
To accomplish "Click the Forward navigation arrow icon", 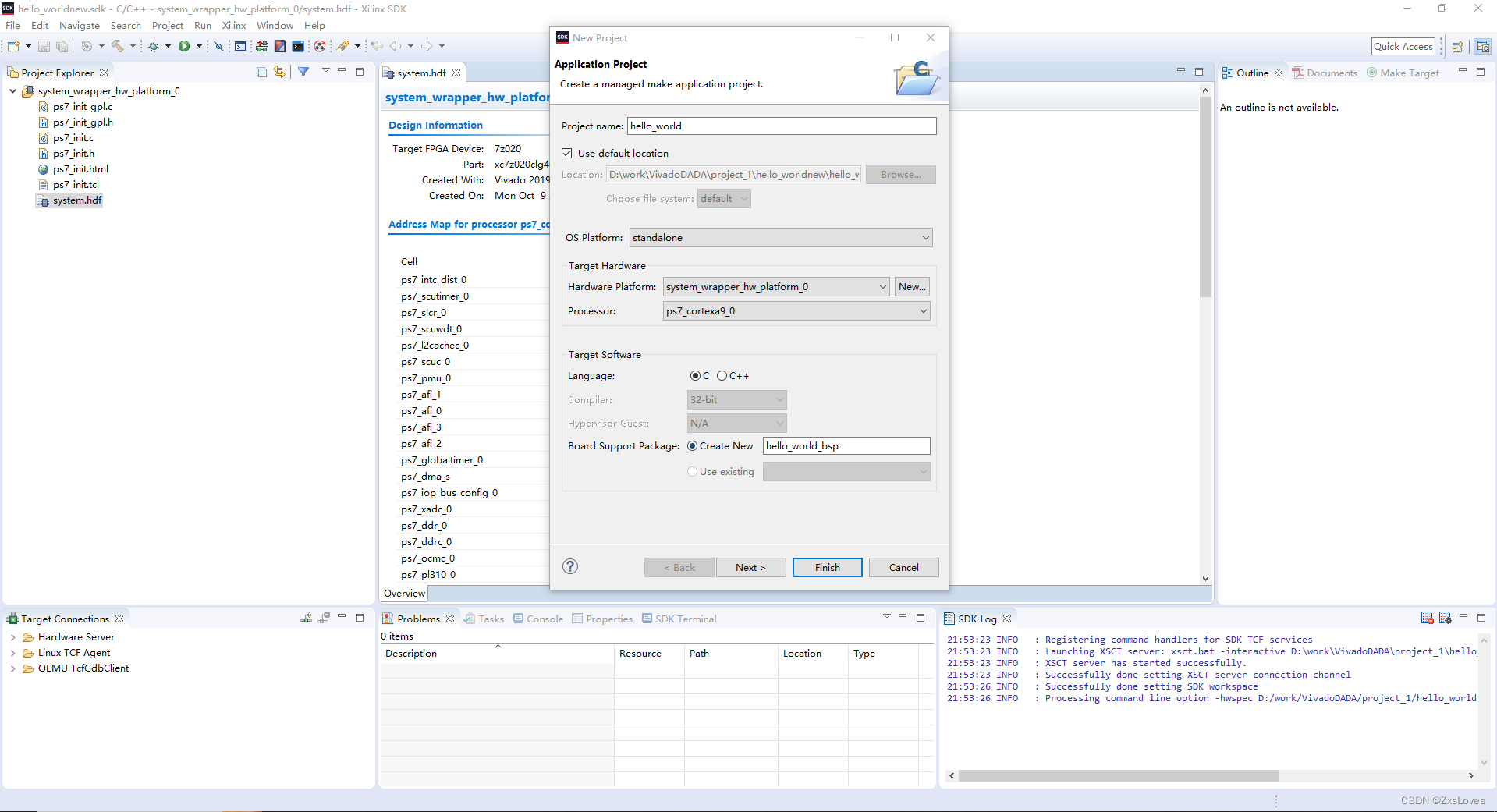I will coord(427,46).
